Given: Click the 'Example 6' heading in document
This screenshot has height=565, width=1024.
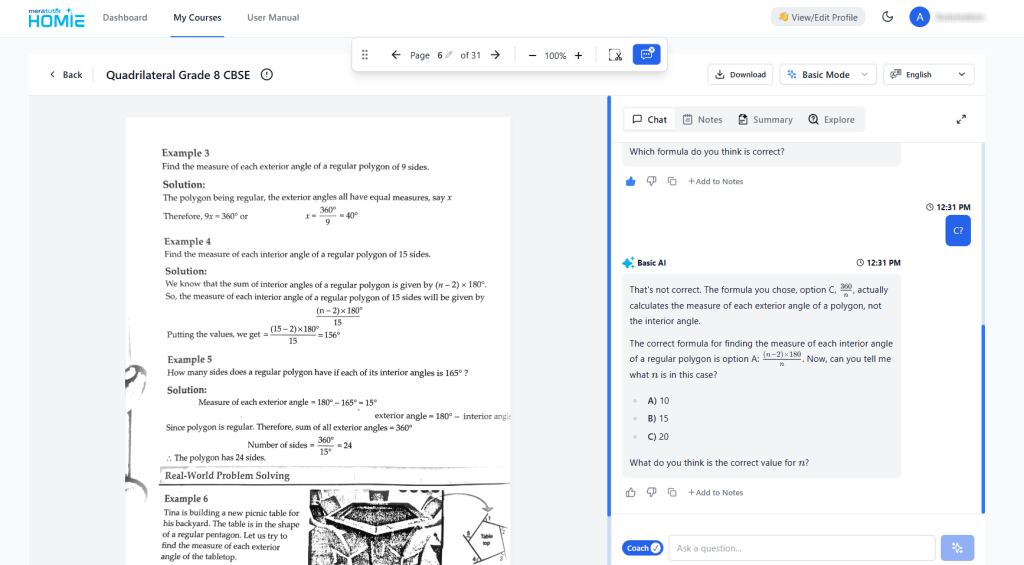Looking at the screenshot, I should pyautogui.click(x=185, y=498).
